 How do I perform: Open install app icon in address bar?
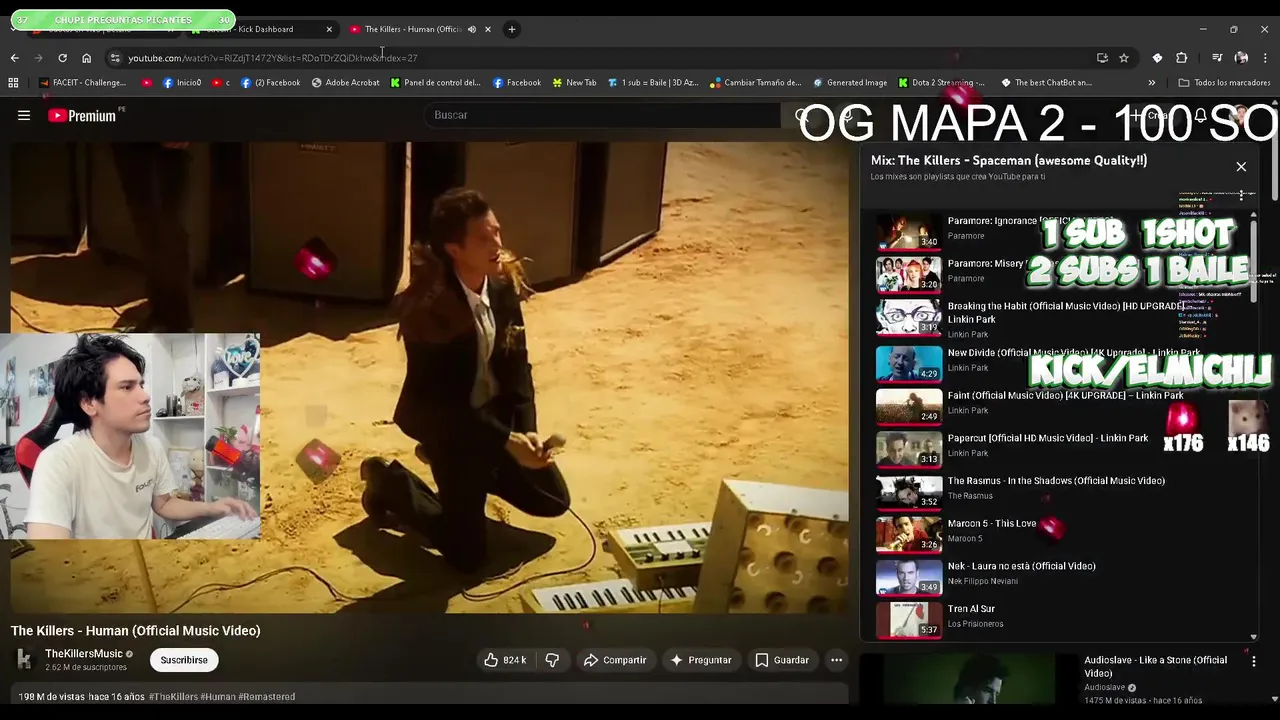[1102, 58]
